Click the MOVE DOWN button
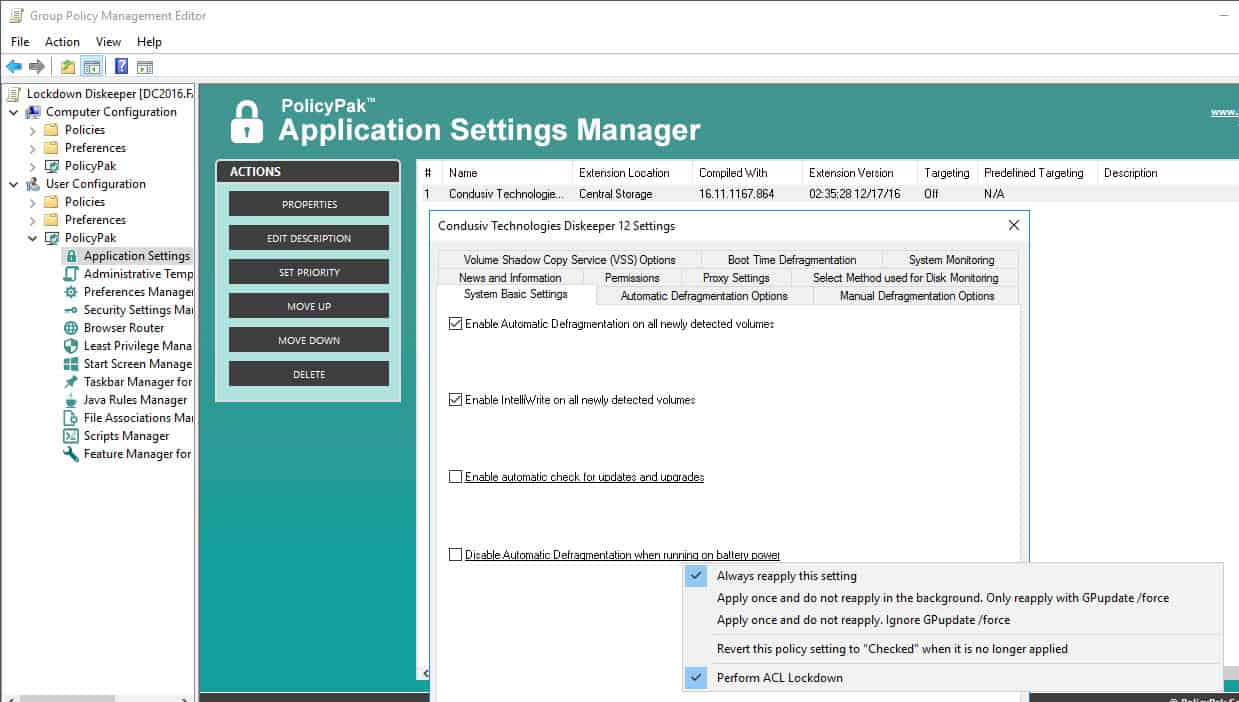Image resolution: width=1239 pixels, height=702 pixels. (x=309, y=340)
